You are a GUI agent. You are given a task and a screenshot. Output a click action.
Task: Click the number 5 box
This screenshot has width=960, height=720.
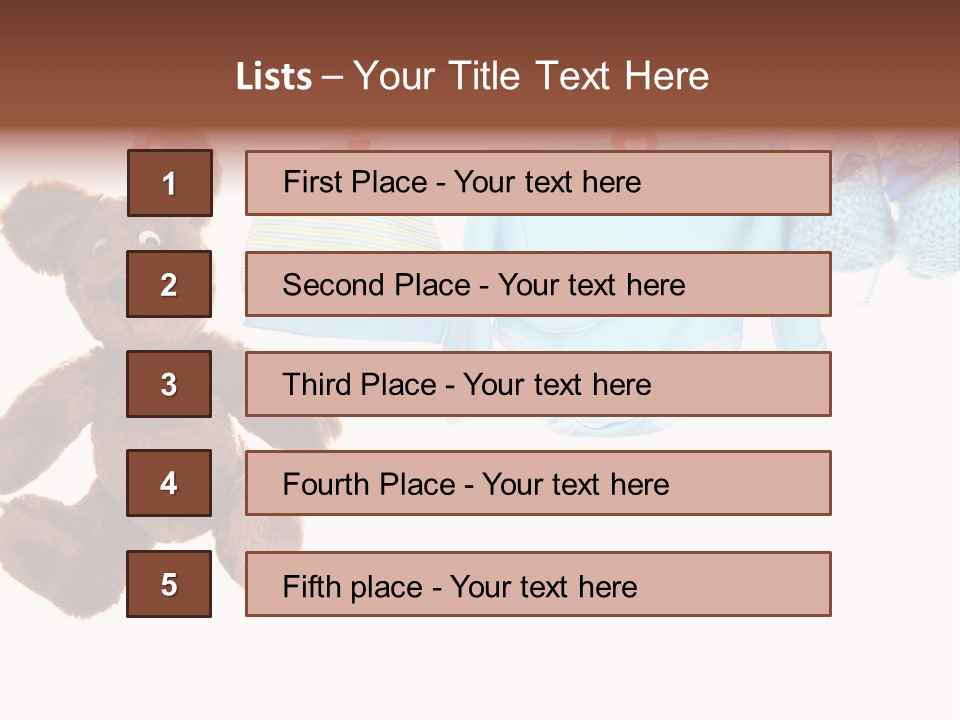169,584
